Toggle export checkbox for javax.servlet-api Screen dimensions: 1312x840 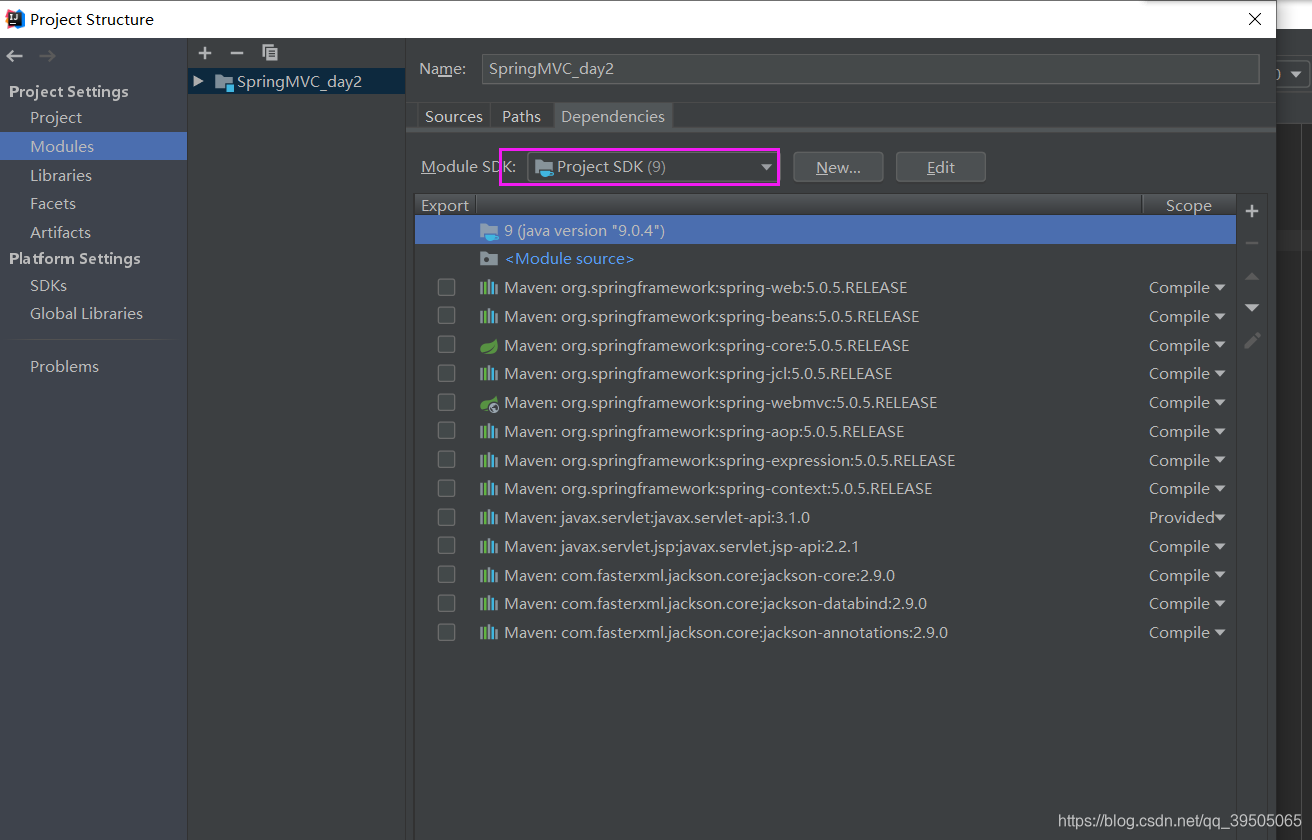click(x=446, y=517)
